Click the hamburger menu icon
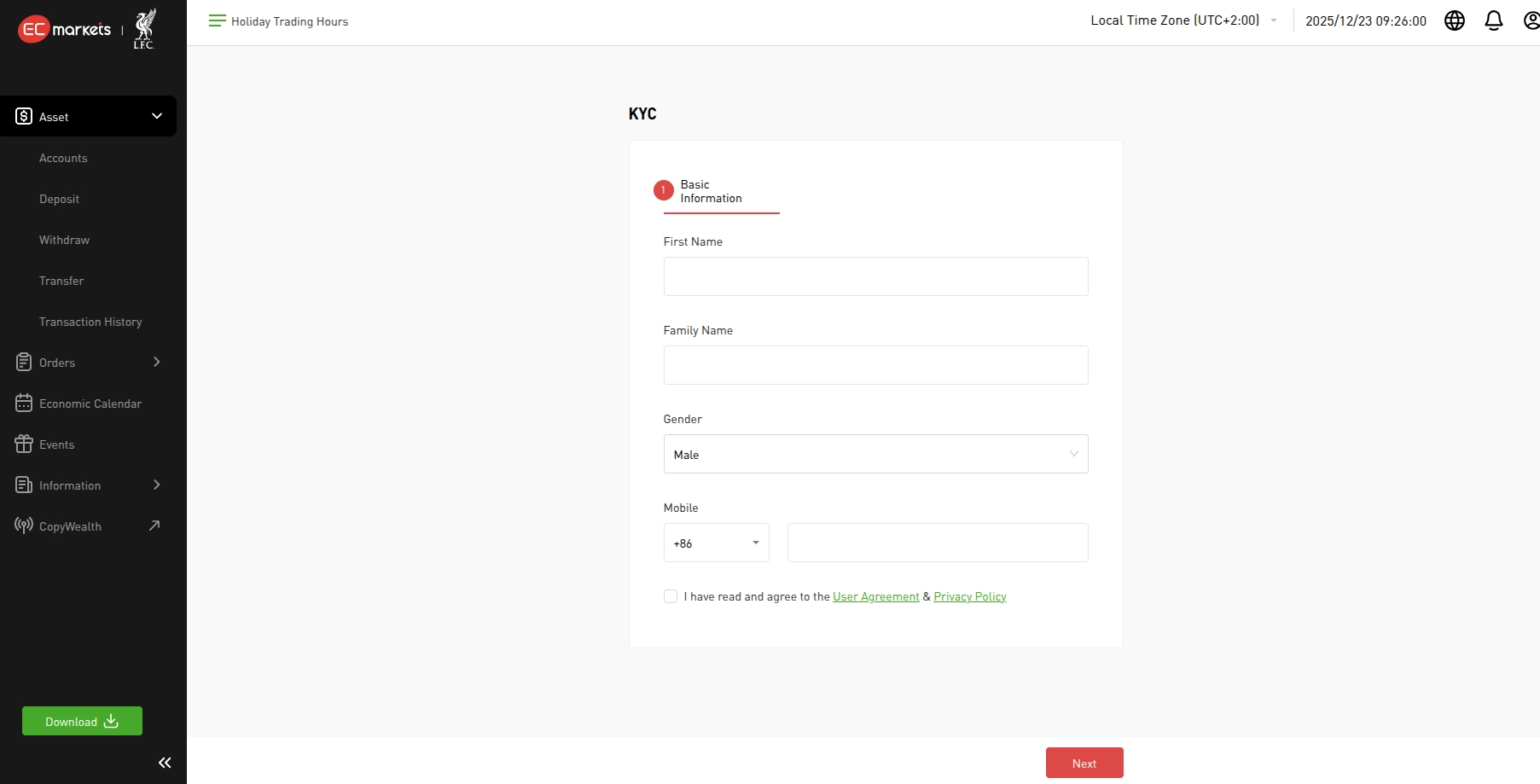 [x=217, y=20]
